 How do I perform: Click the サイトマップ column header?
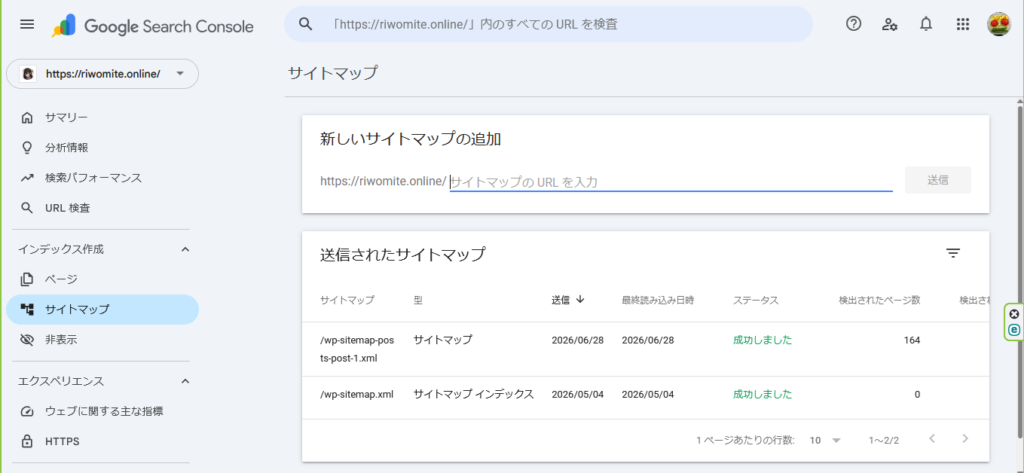coord(347,300)
